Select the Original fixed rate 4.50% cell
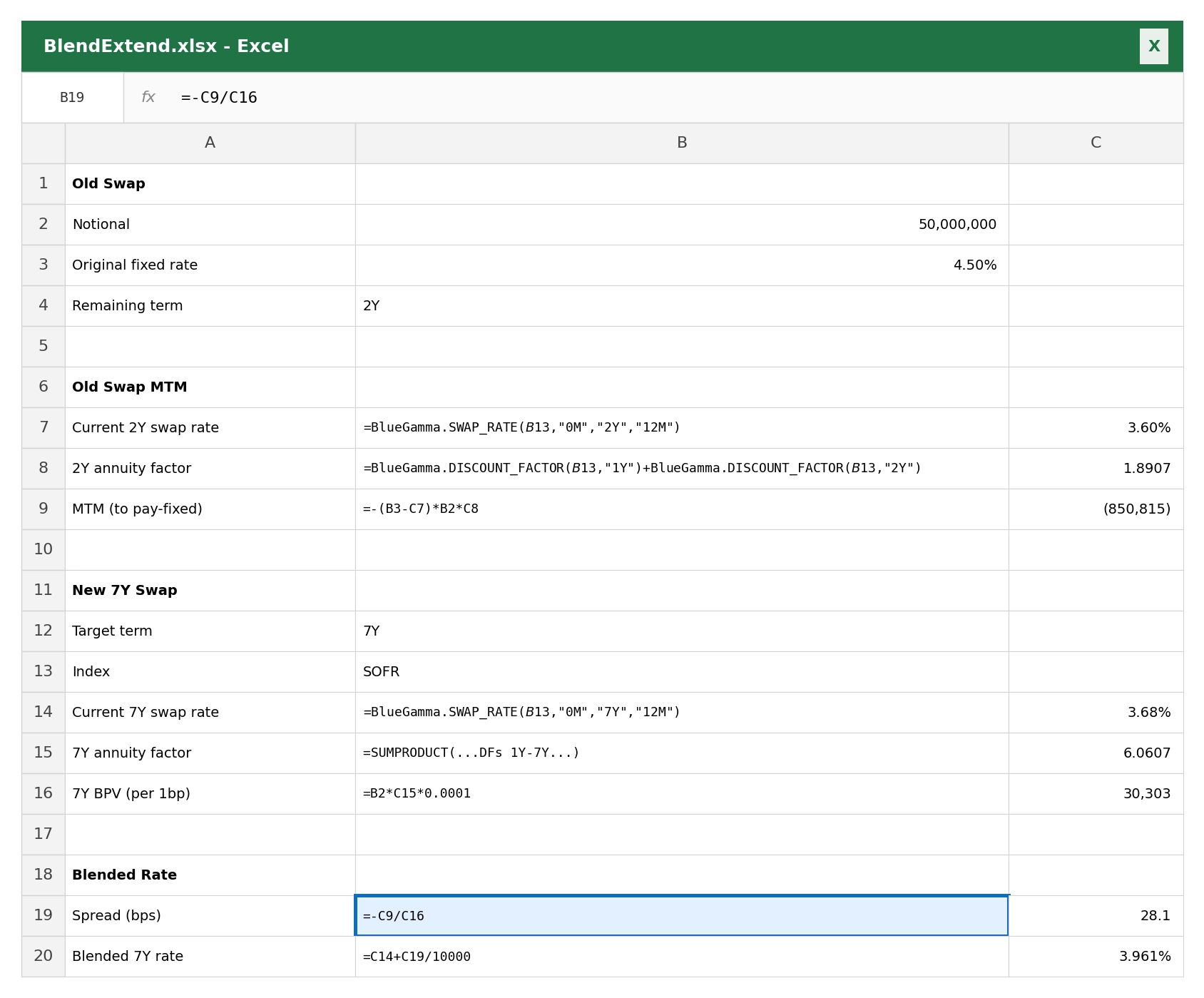1204x998 pixels. click(681, 265)
